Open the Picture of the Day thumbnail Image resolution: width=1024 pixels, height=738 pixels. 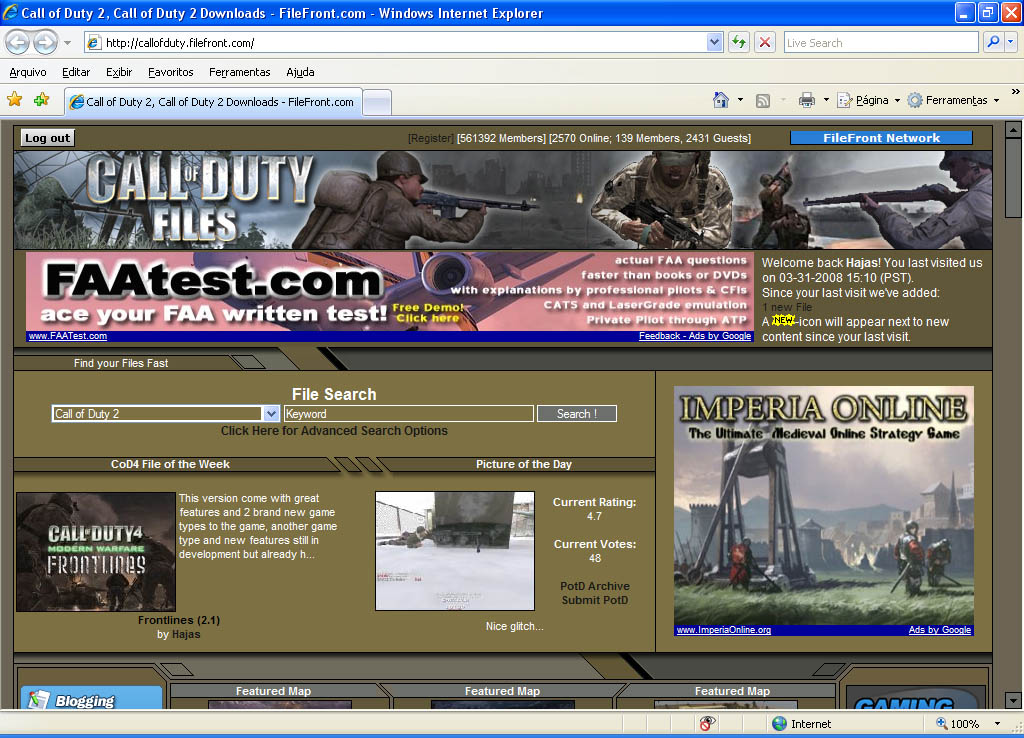(455, 551)
